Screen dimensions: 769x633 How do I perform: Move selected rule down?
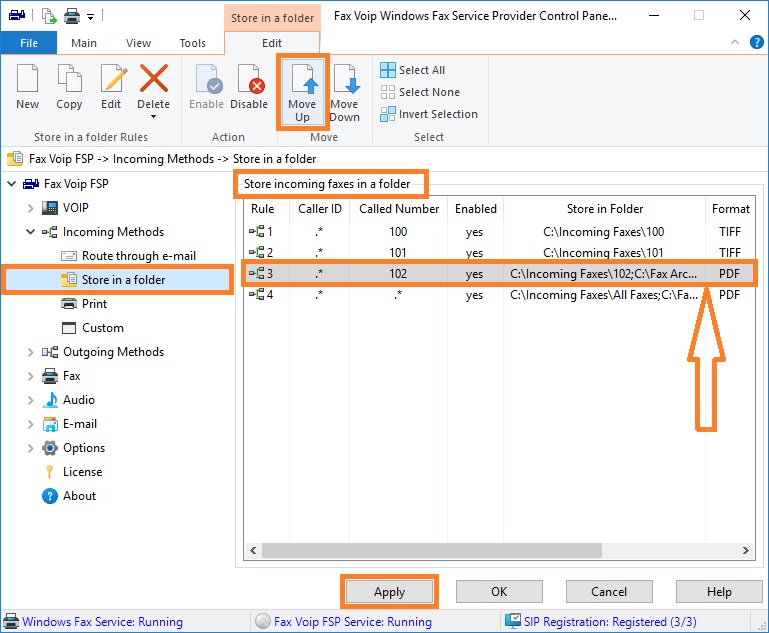tap(345, 92)
